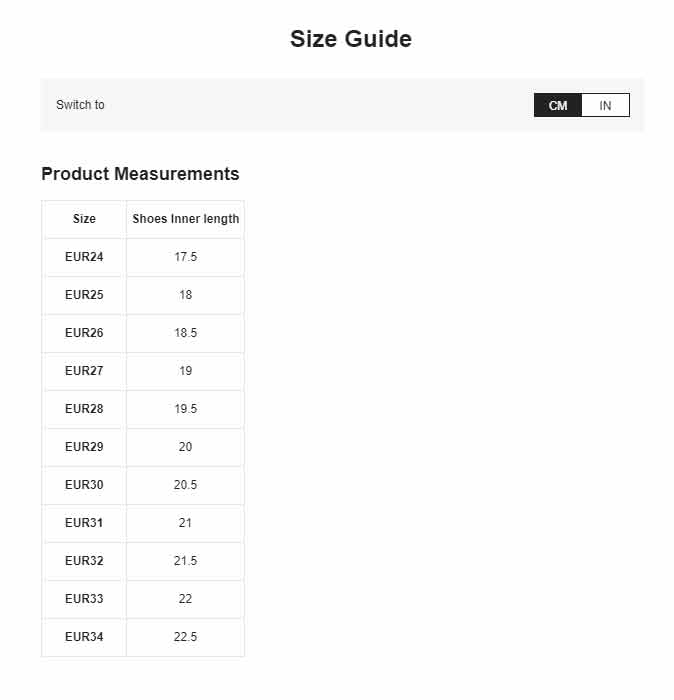This screenshot has width=674, height=700.
Task: Click the 22.5 inner length value
Action: 185,637
